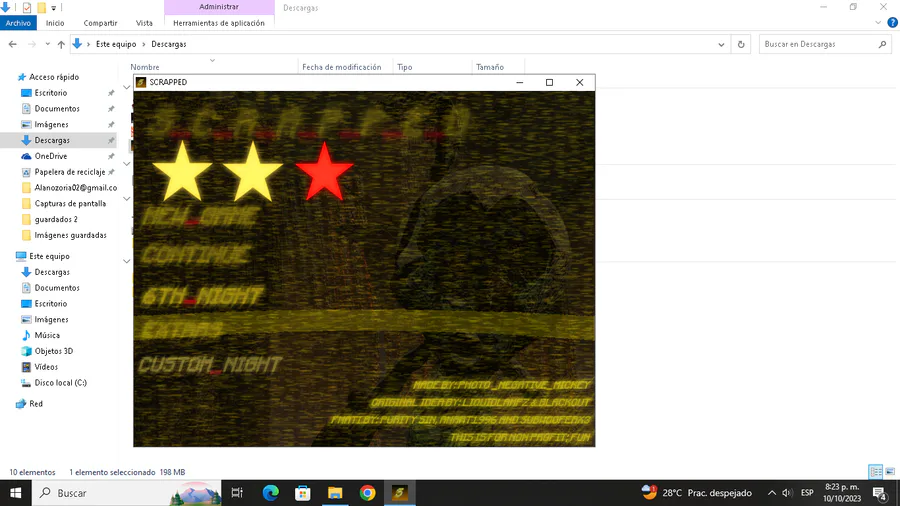Screen dimensions: 900x506
Task: Open EXTRAS in the game menu
Action: (x=181, y=330)
